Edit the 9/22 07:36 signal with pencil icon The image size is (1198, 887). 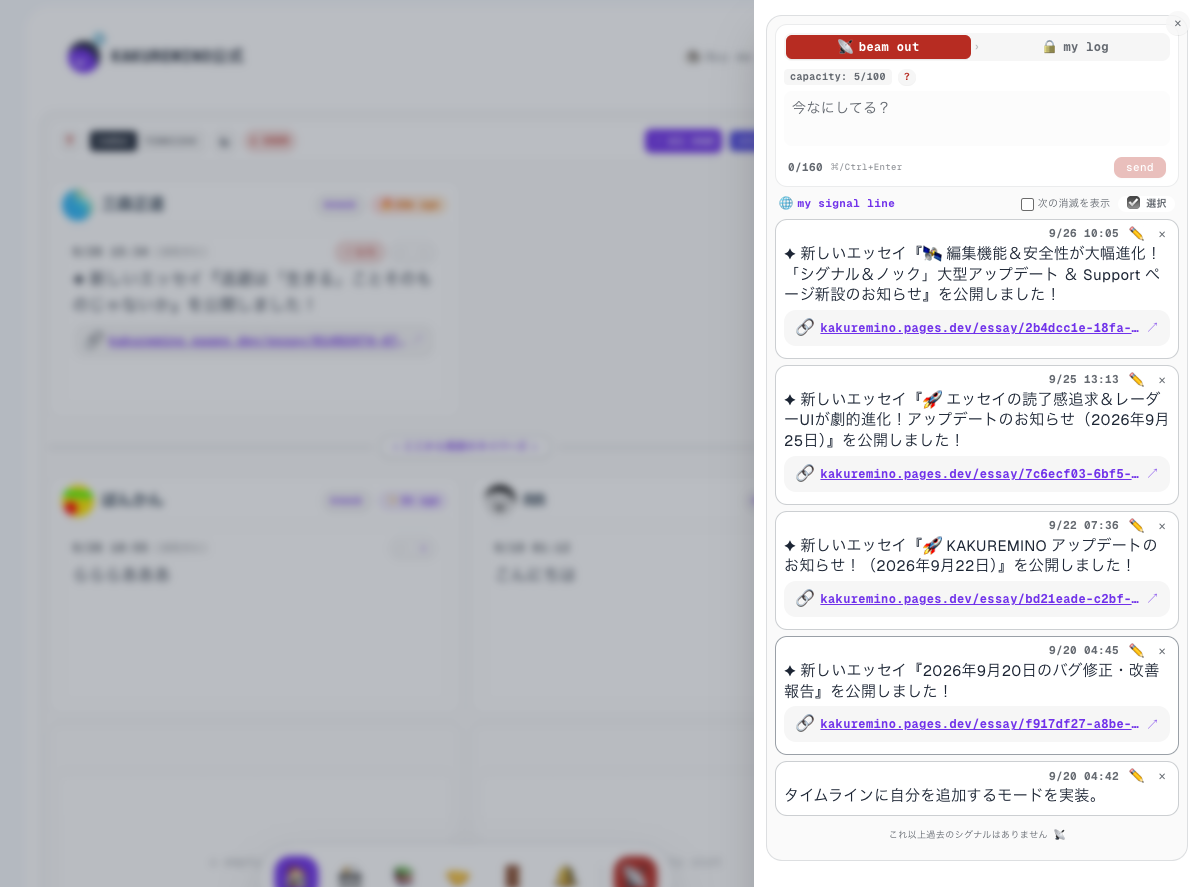1136,526
